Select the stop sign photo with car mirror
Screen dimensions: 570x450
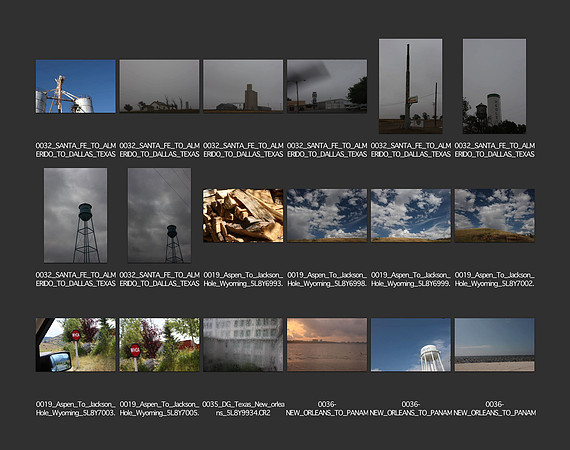(76, 345)
